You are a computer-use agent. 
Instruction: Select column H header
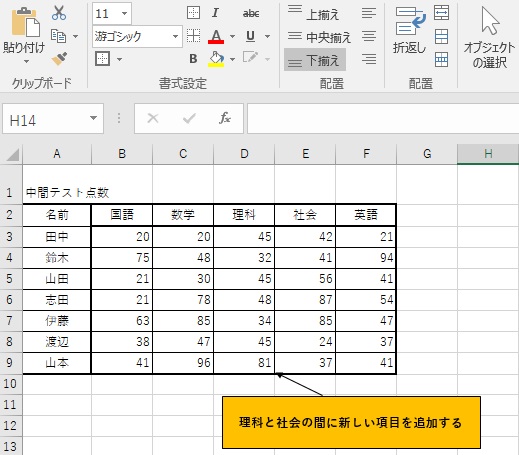(x=488, y=154)
